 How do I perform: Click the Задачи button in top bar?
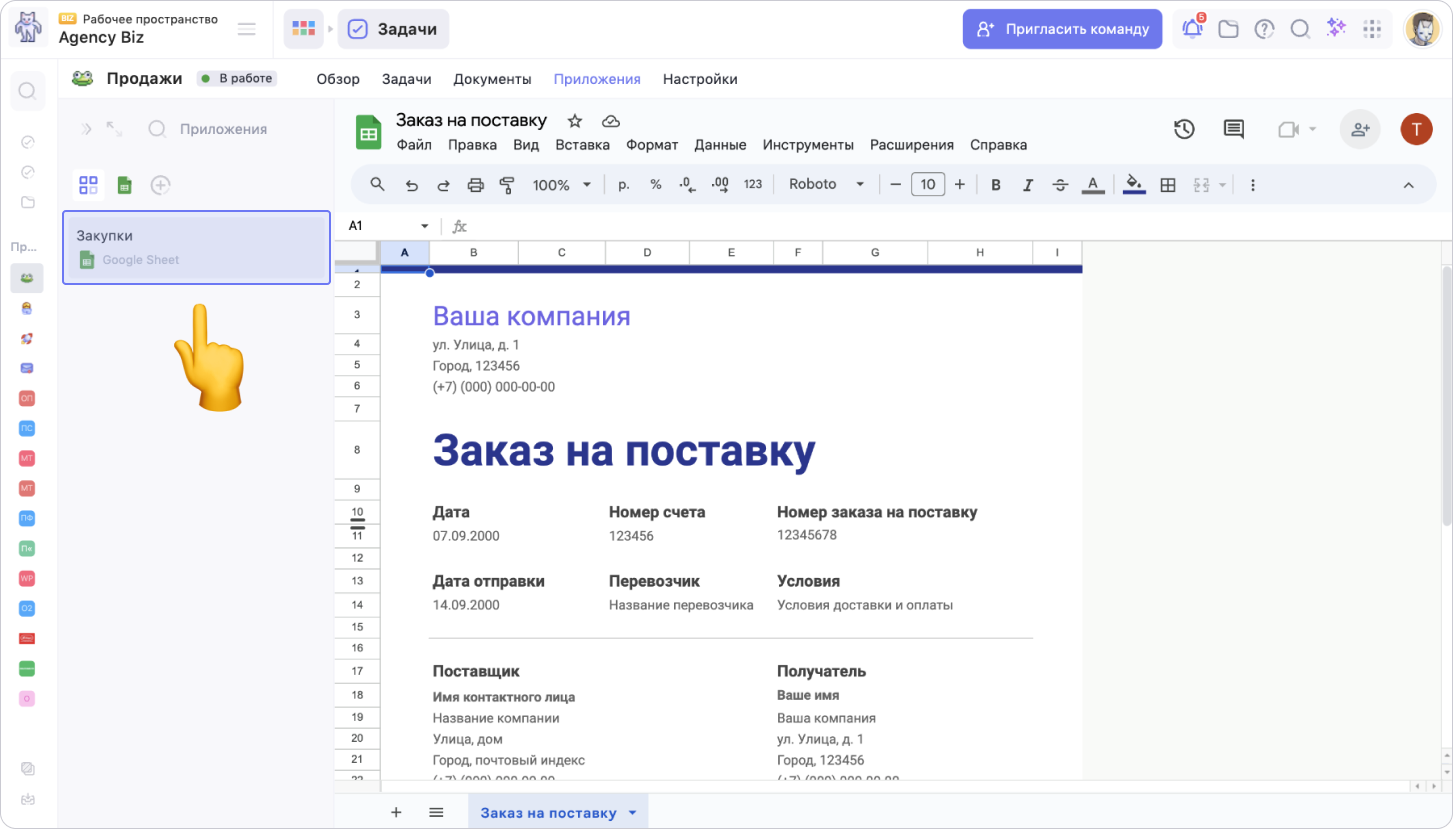(x=393, y=29)
